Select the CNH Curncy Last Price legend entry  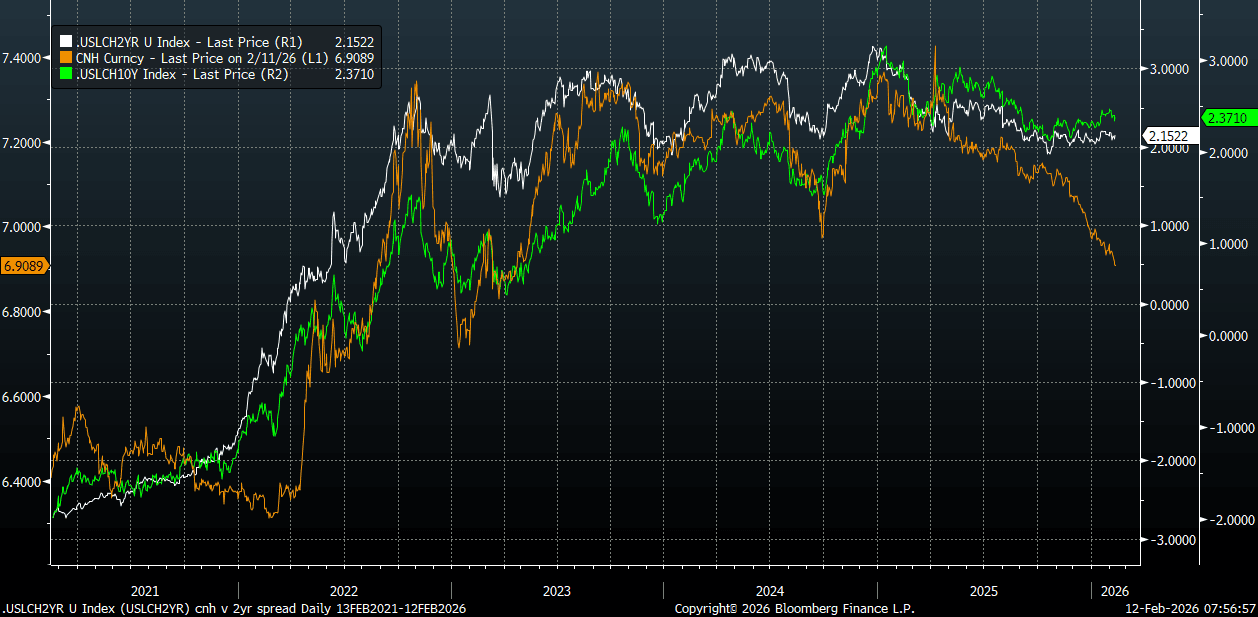pyautogui.click(x=200, y=59)
